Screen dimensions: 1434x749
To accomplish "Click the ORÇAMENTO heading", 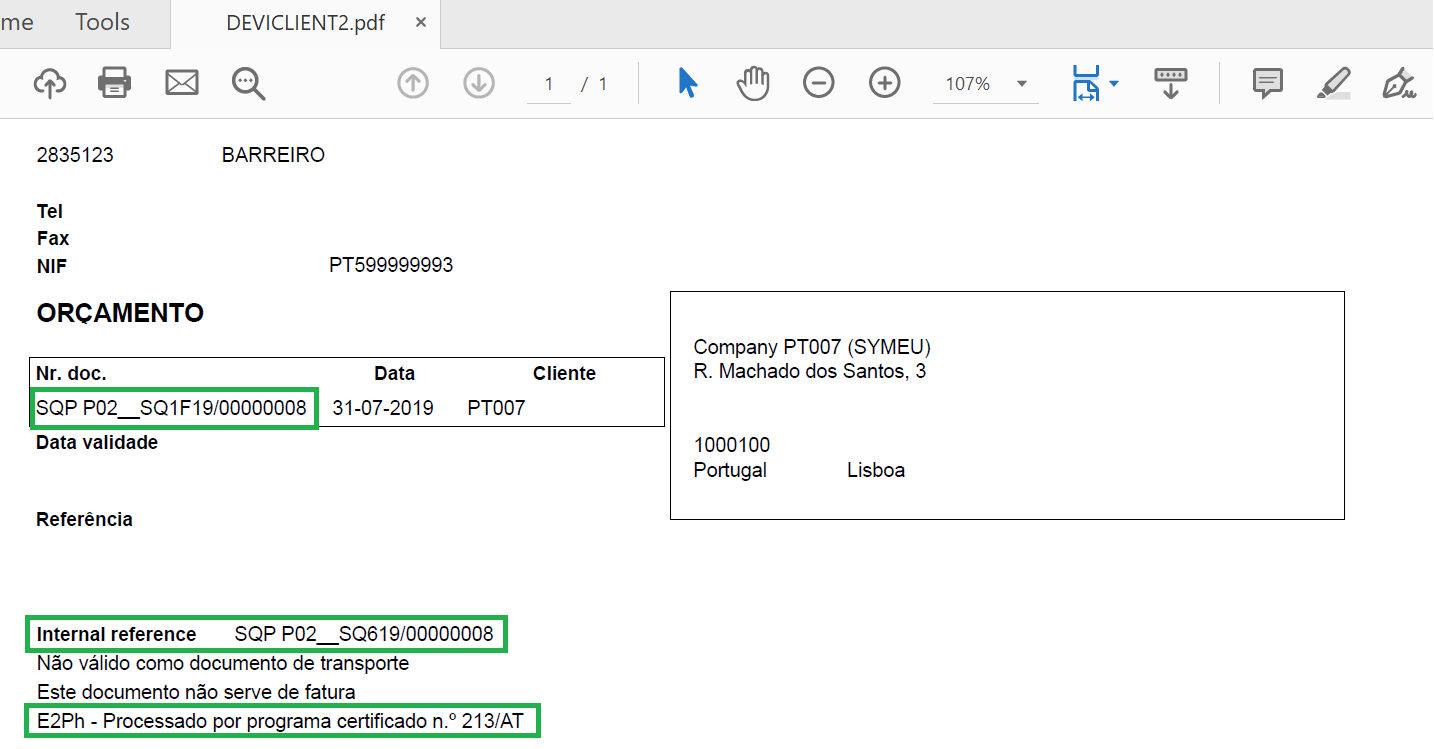I will coord(120,314).
